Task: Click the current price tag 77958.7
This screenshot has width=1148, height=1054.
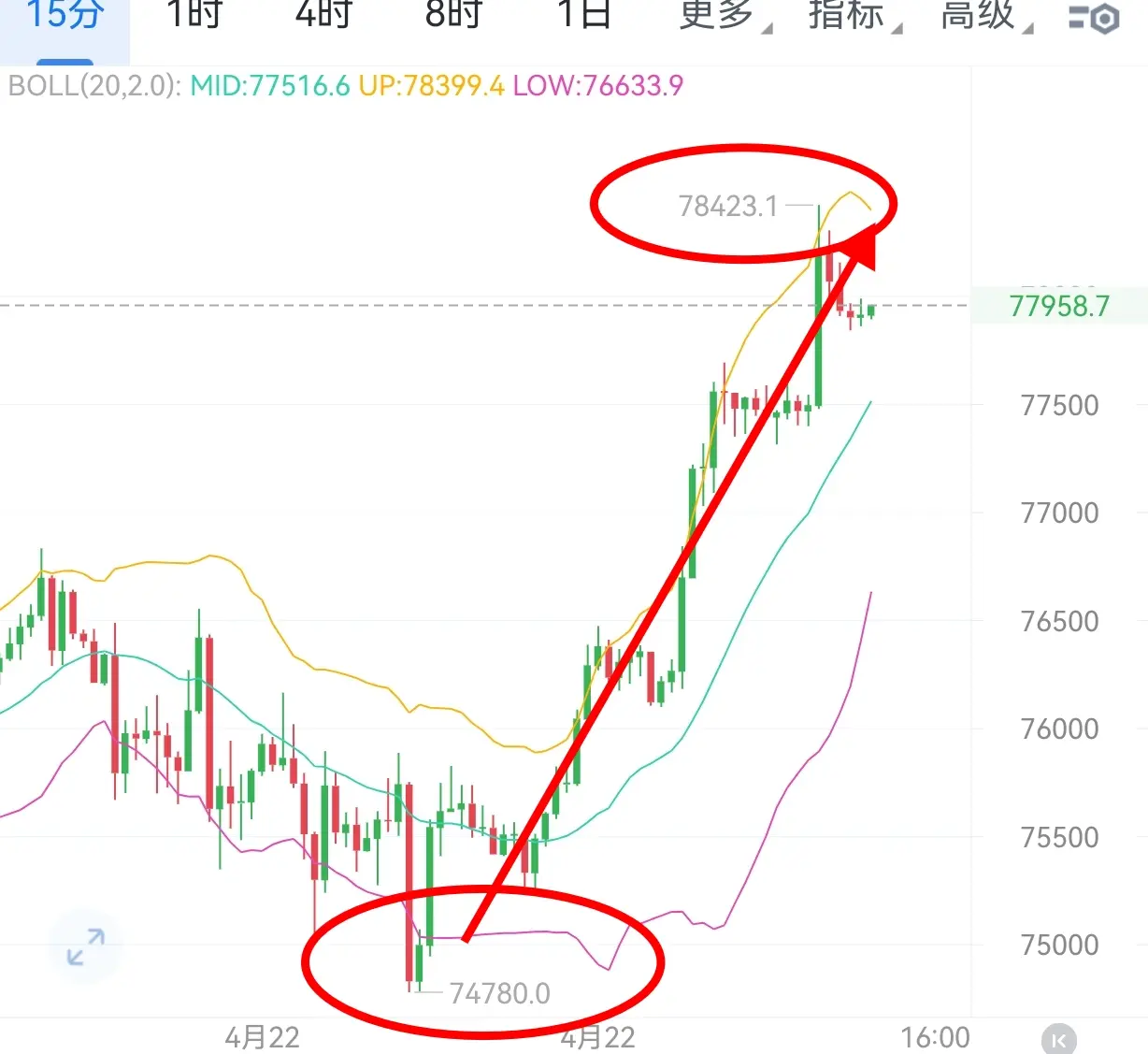Action: [1059, 306]
